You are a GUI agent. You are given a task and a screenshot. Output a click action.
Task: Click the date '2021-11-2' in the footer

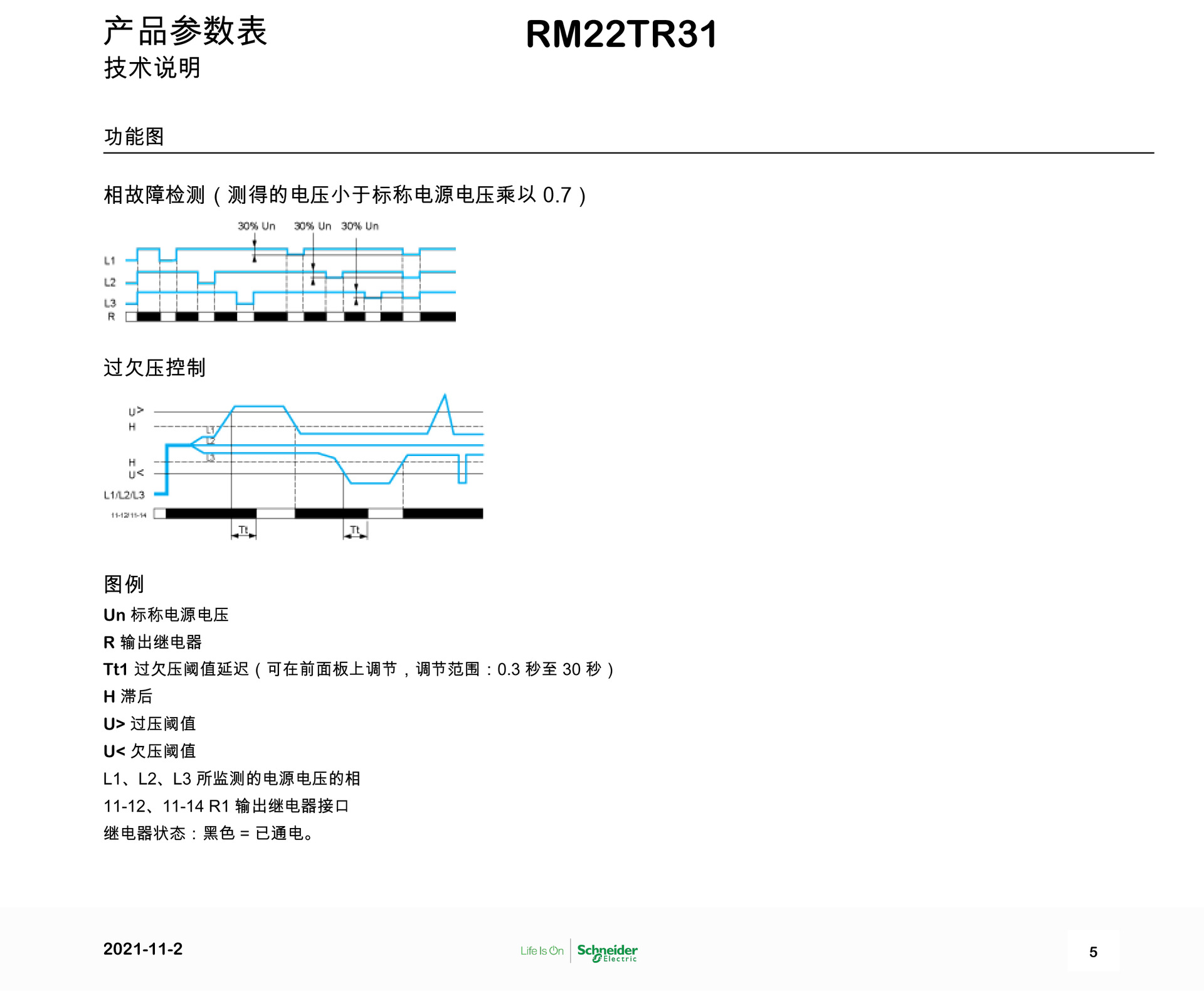click(x=142, y=950)
